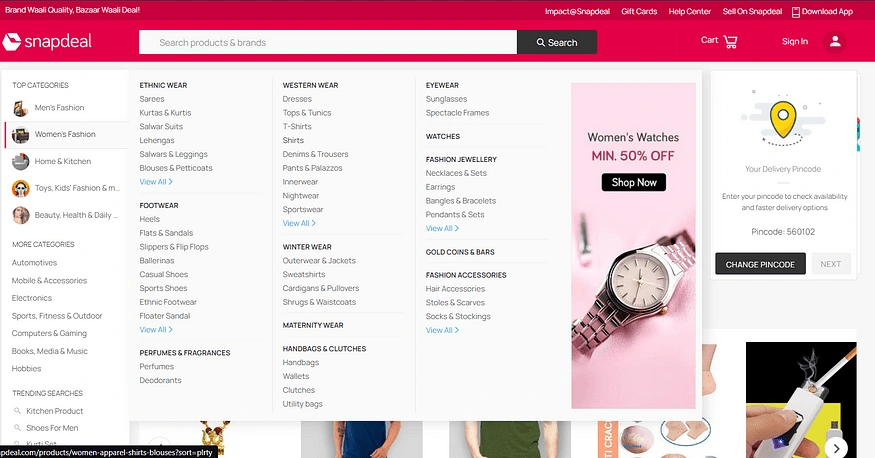The height and width of the screenshot is (458, 875).
Task: Open Automotives in more categories
Action: pyautogui.click(x=35, y=263)
